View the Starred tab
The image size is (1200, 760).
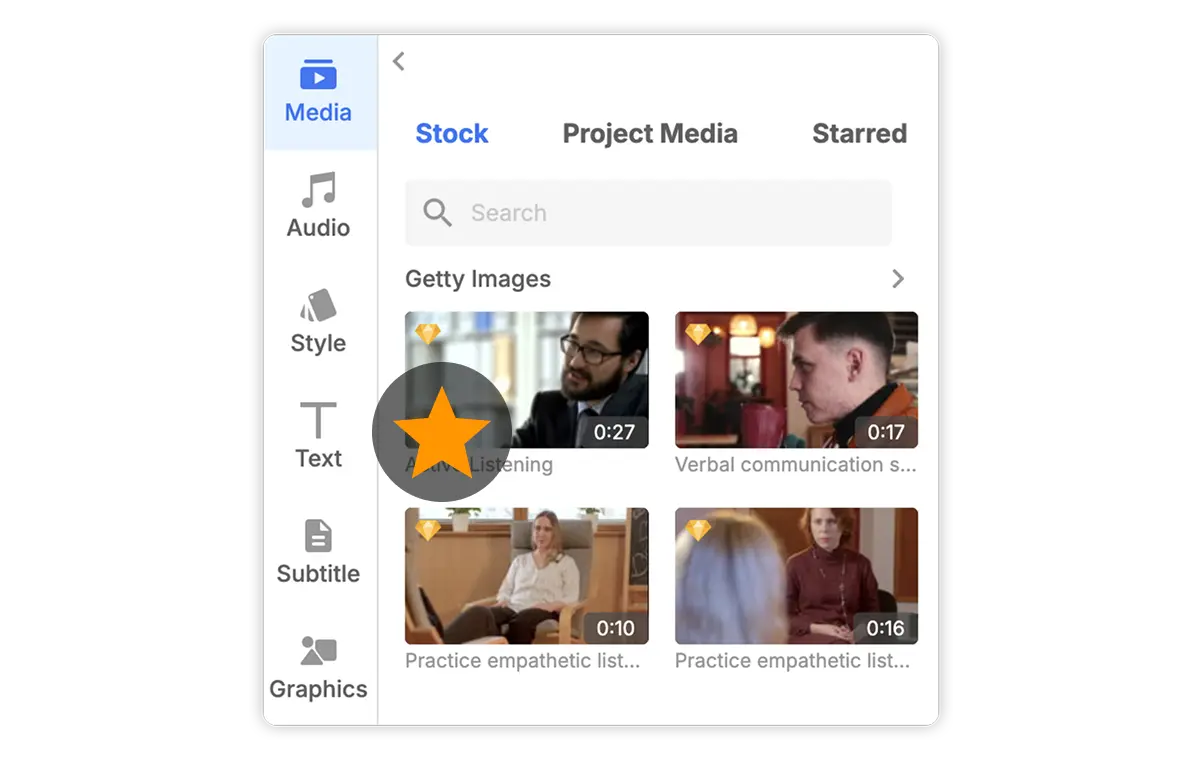860,133
